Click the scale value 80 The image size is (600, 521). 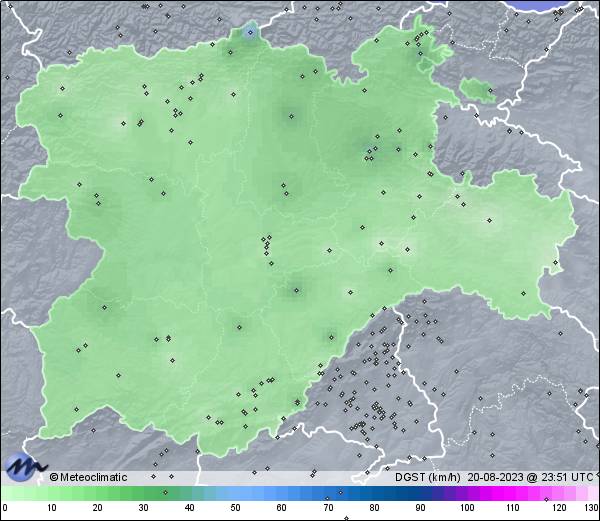pyautogui.click(x=374, y=508)
